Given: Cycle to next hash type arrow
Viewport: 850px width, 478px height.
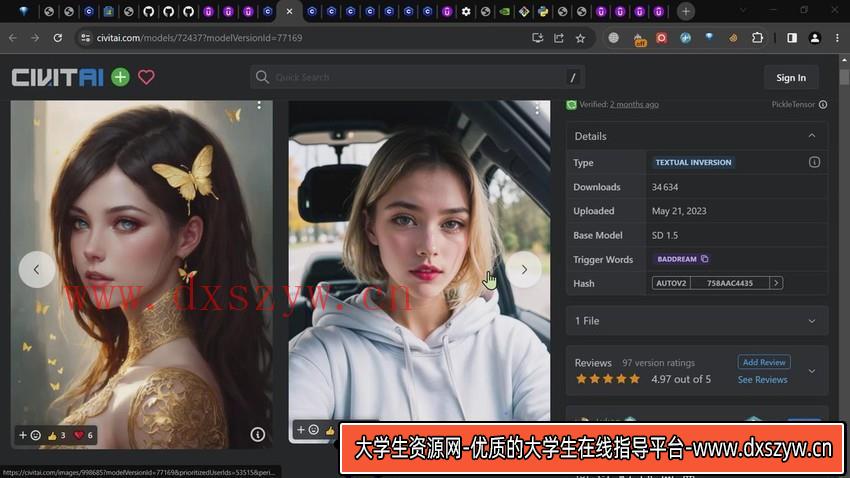Looking at the screenshot, I should pyautogui.click(x=776, y=283).
